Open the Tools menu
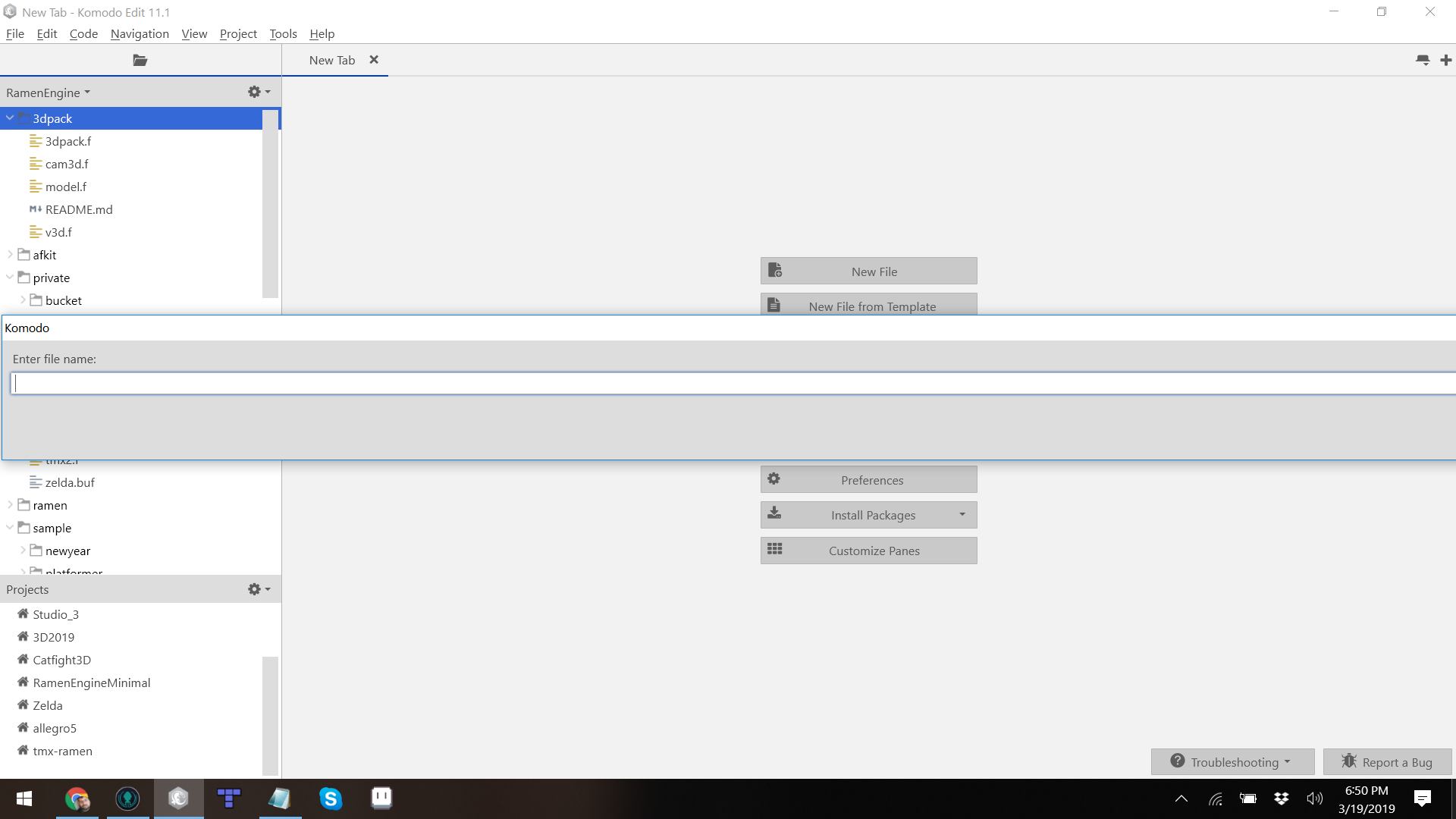This screenshot has height=819, width=1456. 283,33
